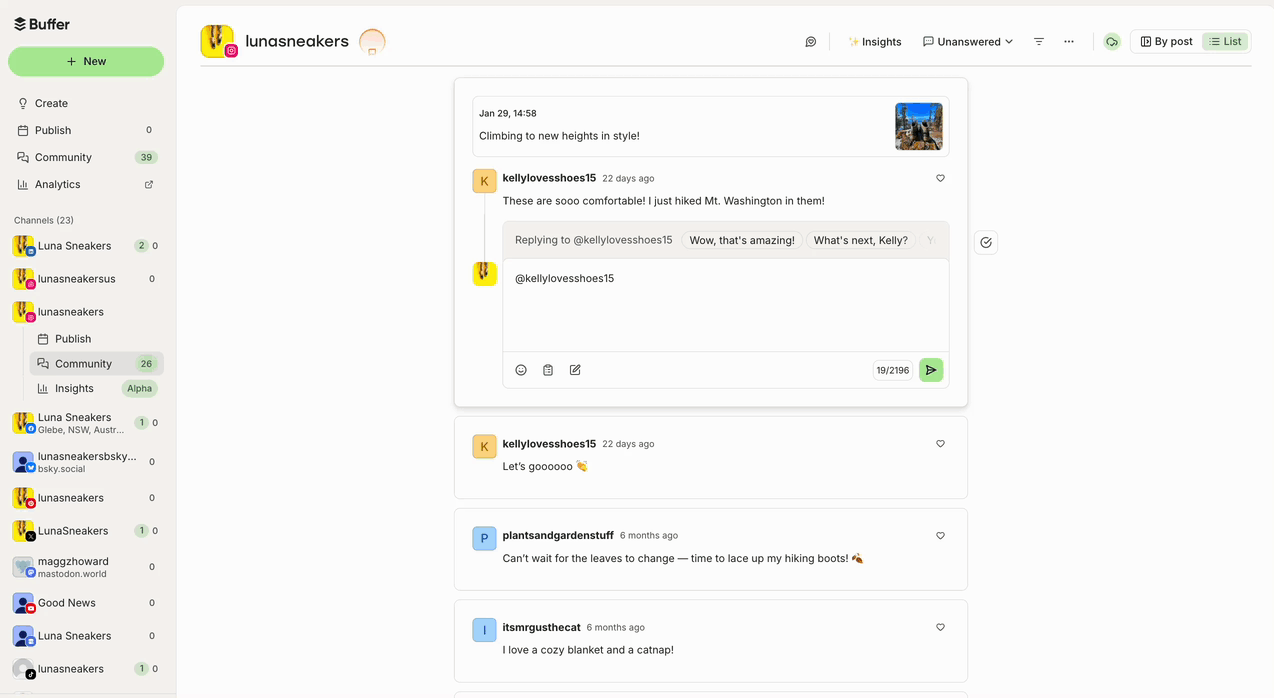Expand the Unanswered filter dropdown

click(968, 42)
